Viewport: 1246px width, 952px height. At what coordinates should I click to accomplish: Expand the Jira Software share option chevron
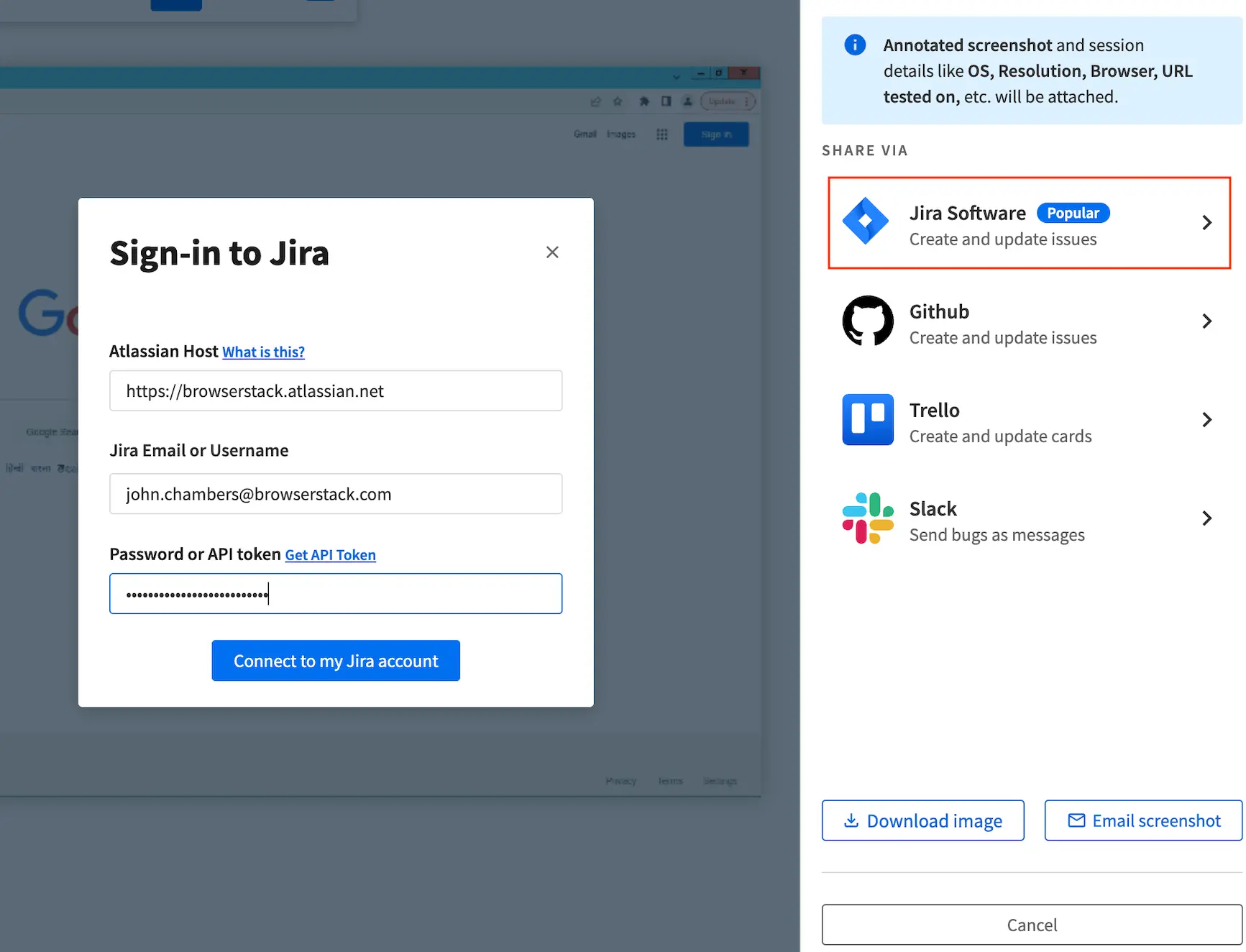tap(1206, 222)
